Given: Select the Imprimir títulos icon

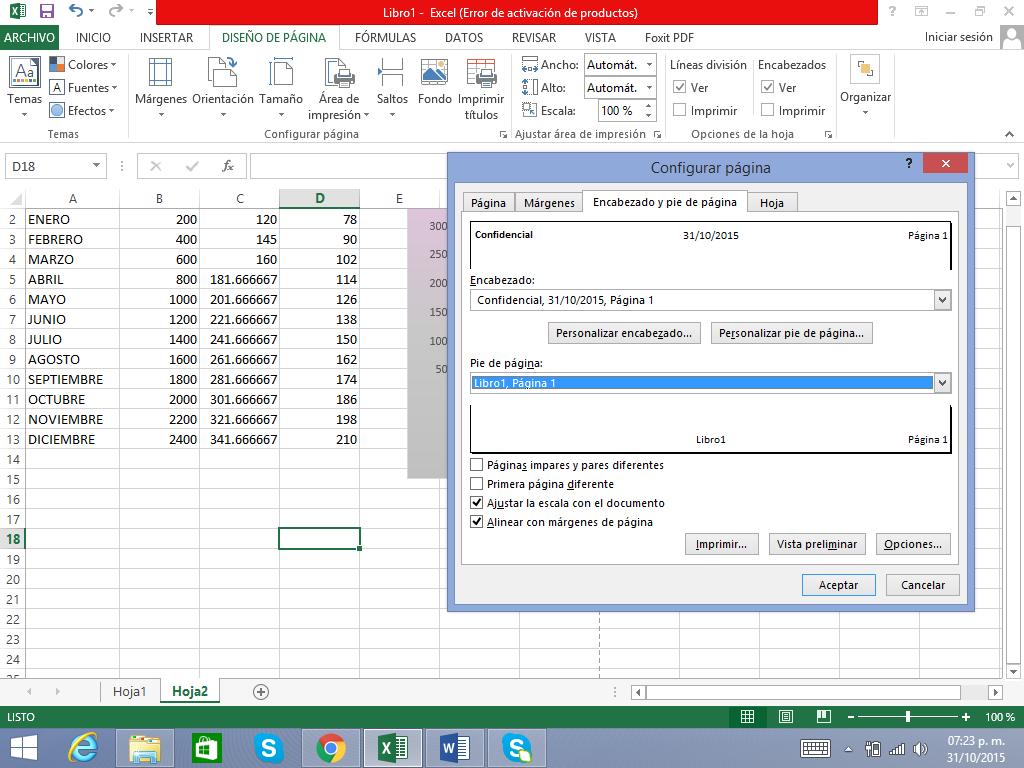Looking at the screenshot, I should coord(481,75).
